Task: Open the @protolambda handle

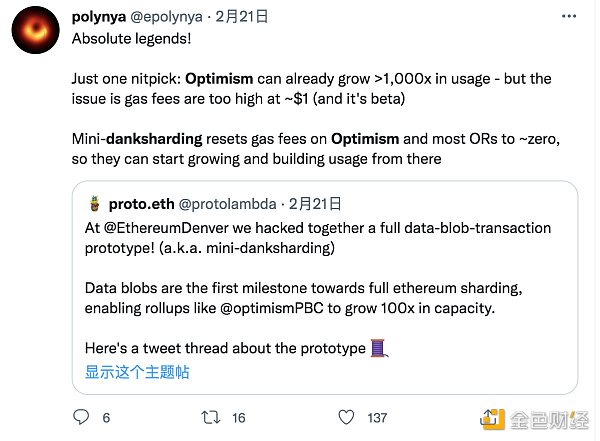Action: click(x=228, y=204)
